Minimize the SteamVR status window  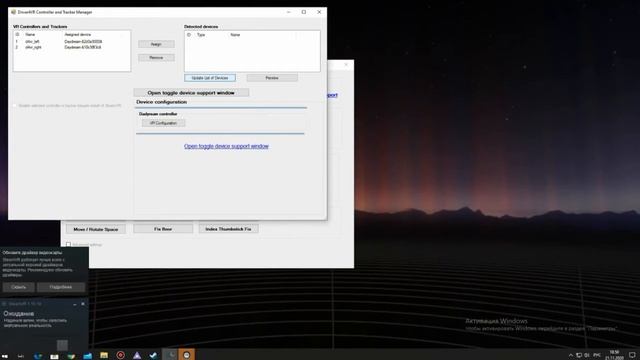tap(75, 304)
